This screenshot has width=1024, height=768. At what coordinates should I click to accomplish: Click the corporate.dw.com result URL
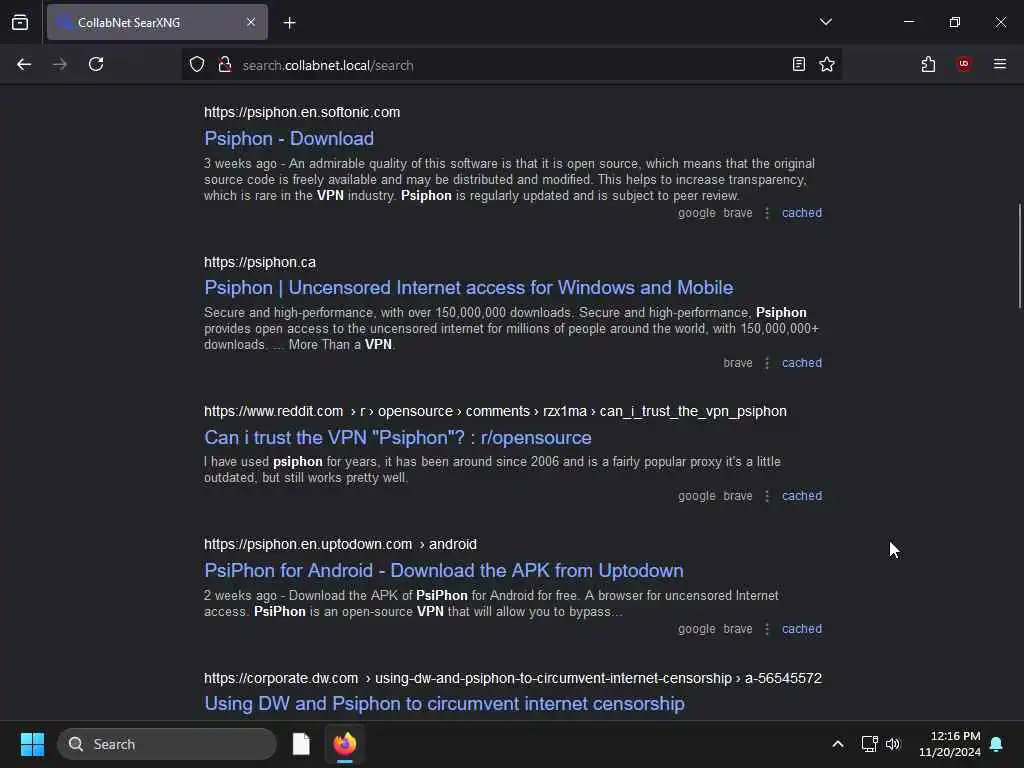513,678
